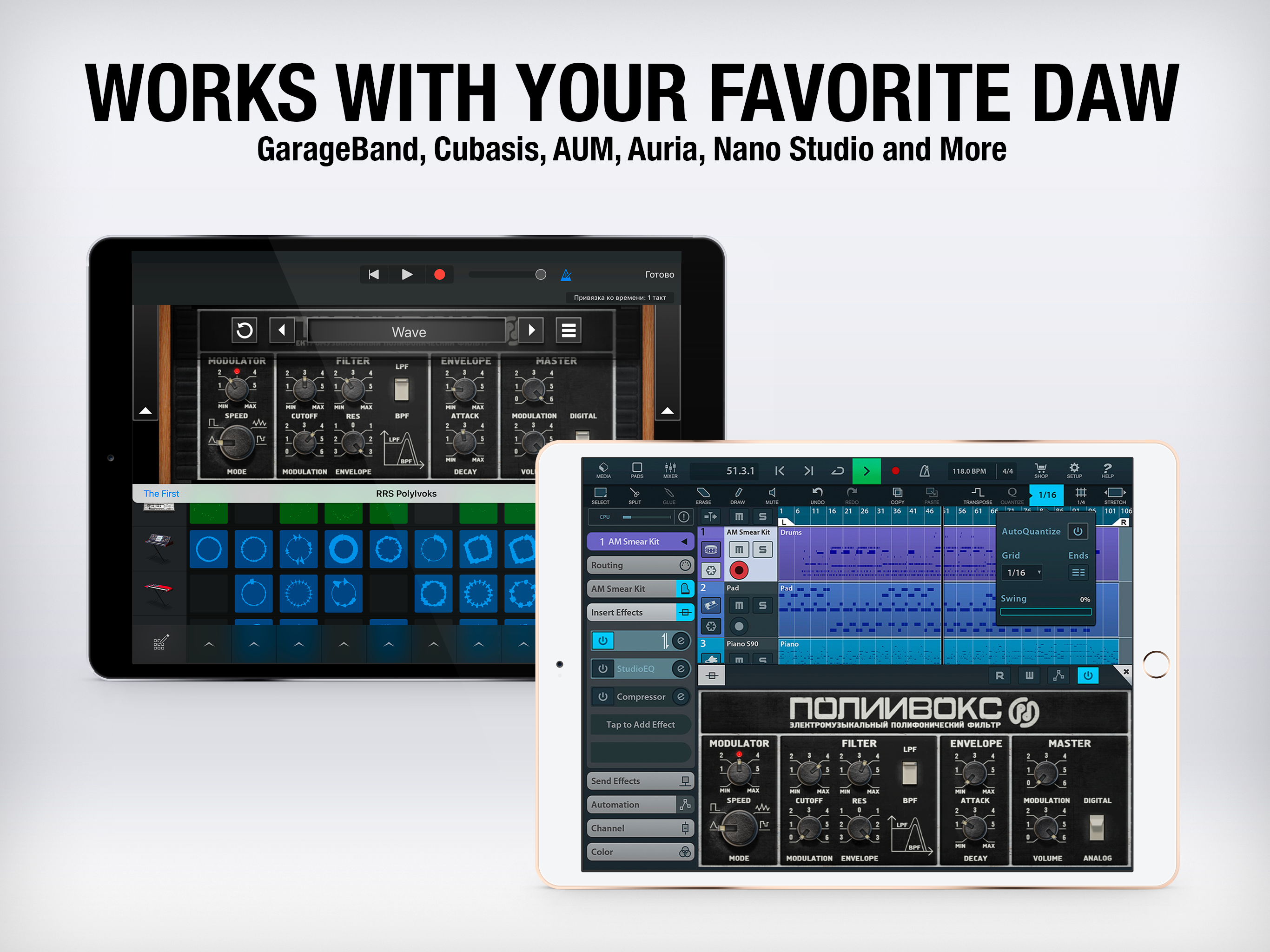Open the Shop cart icon
The image size is (1270, 952).
click(x=1040, y=470)
